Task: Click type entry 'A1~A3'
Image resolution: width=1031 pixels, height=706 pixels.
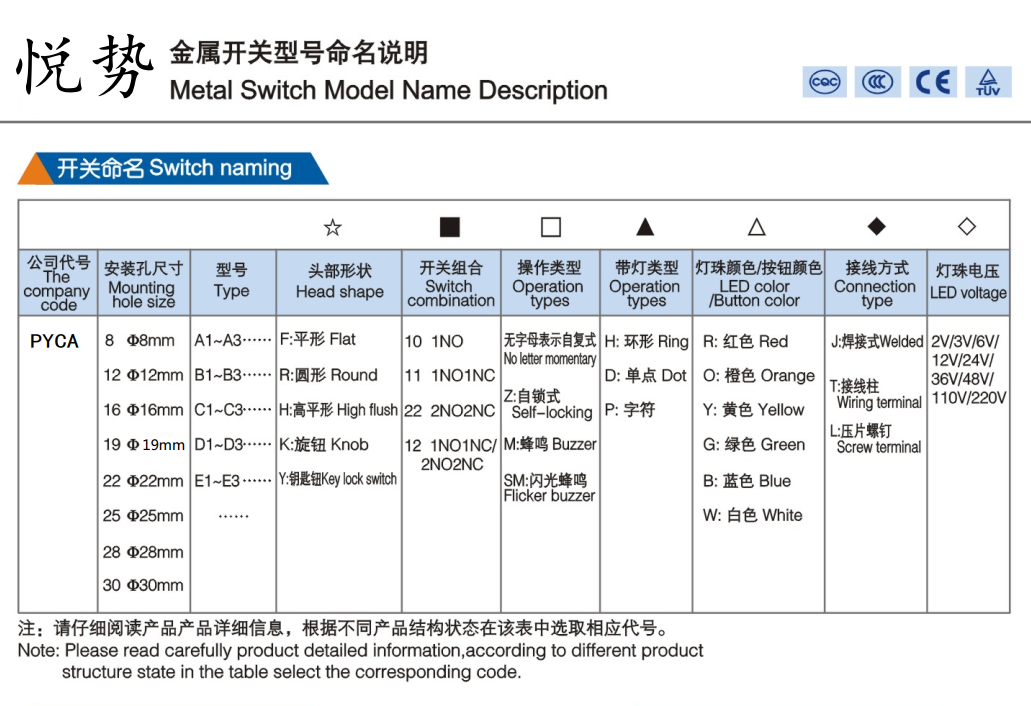Action: [x=233, y=341]
